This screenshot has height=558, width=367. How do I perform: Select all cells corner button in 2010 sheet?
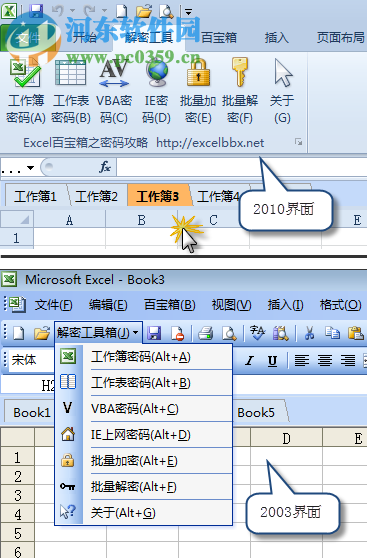(17, 219)
